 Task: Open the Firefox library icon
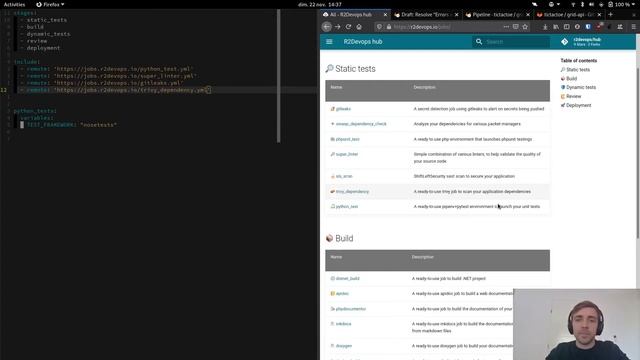click(x=556, y=27)
